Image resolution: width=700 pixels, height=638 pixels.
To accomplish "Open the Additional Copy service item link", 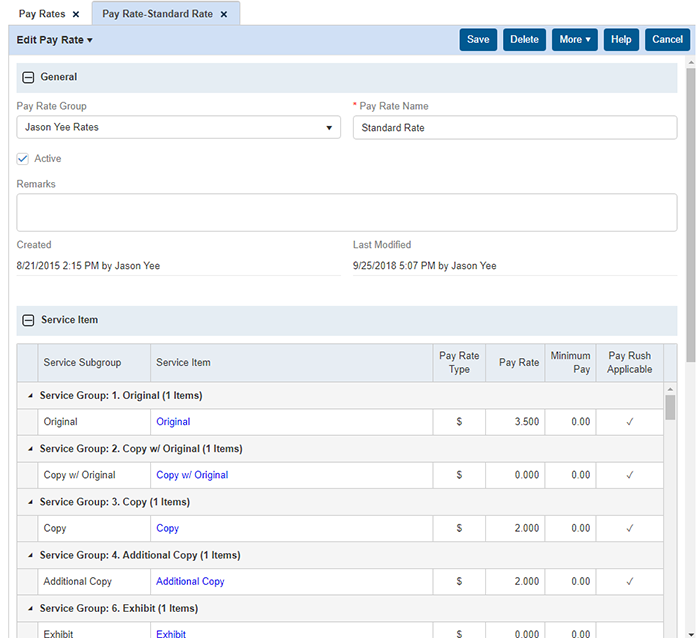I will click(x=190, y=581).
